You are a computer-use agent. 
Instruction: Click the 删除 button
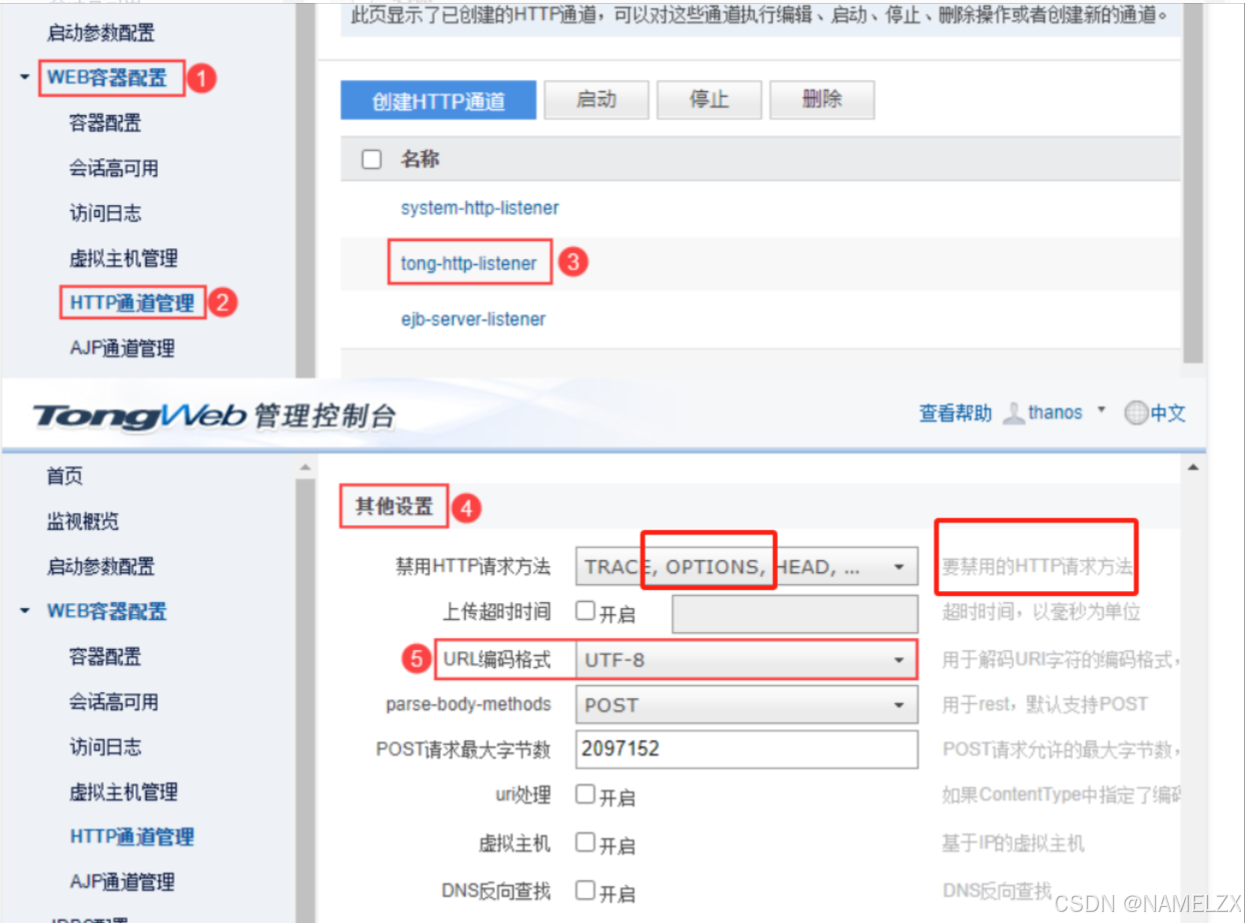coord(822,100)
